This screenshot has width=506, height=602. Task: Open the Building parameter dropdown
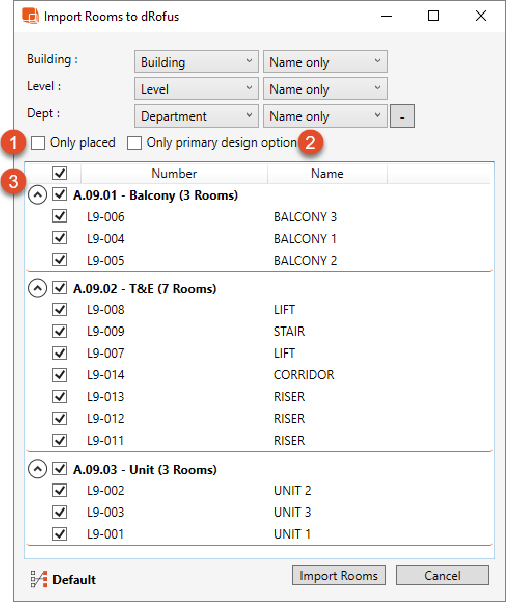(x=196, y=61)
